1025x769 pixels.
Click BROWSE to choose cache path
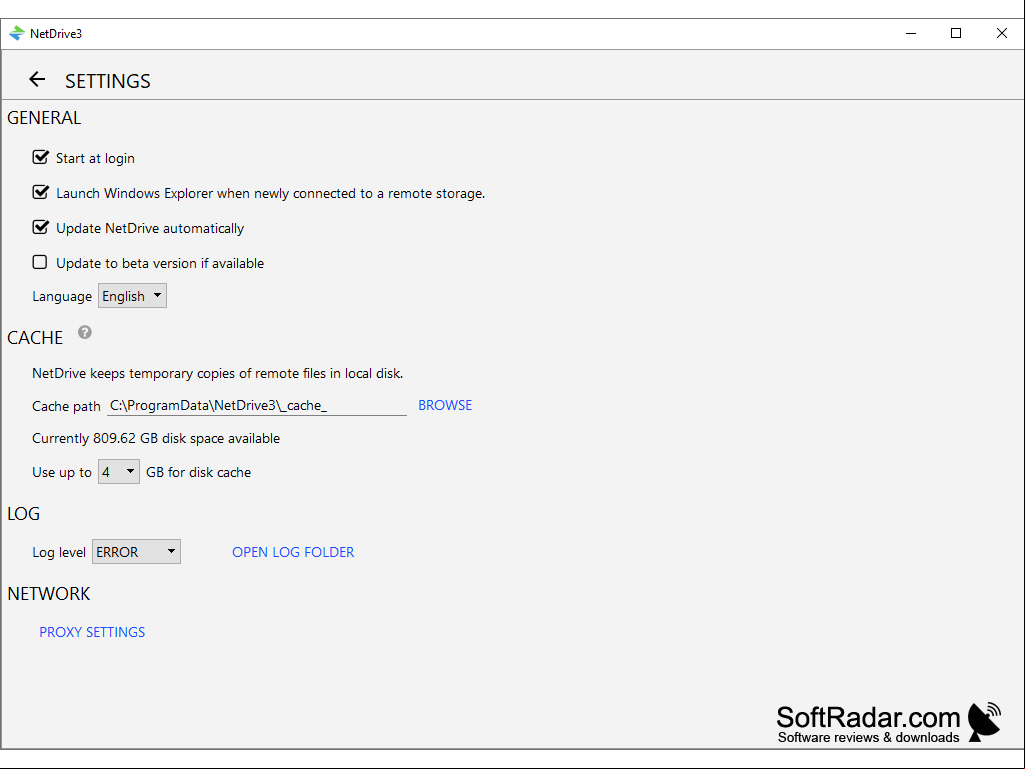[445, 405]
